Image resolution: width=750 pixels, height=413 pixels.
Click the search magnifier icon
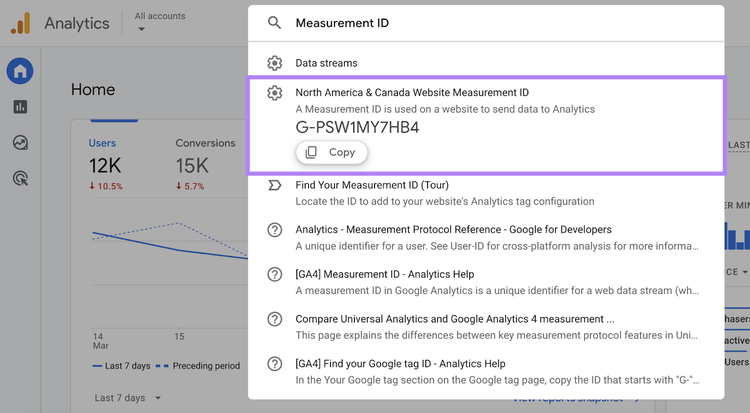tap(274, 22)
